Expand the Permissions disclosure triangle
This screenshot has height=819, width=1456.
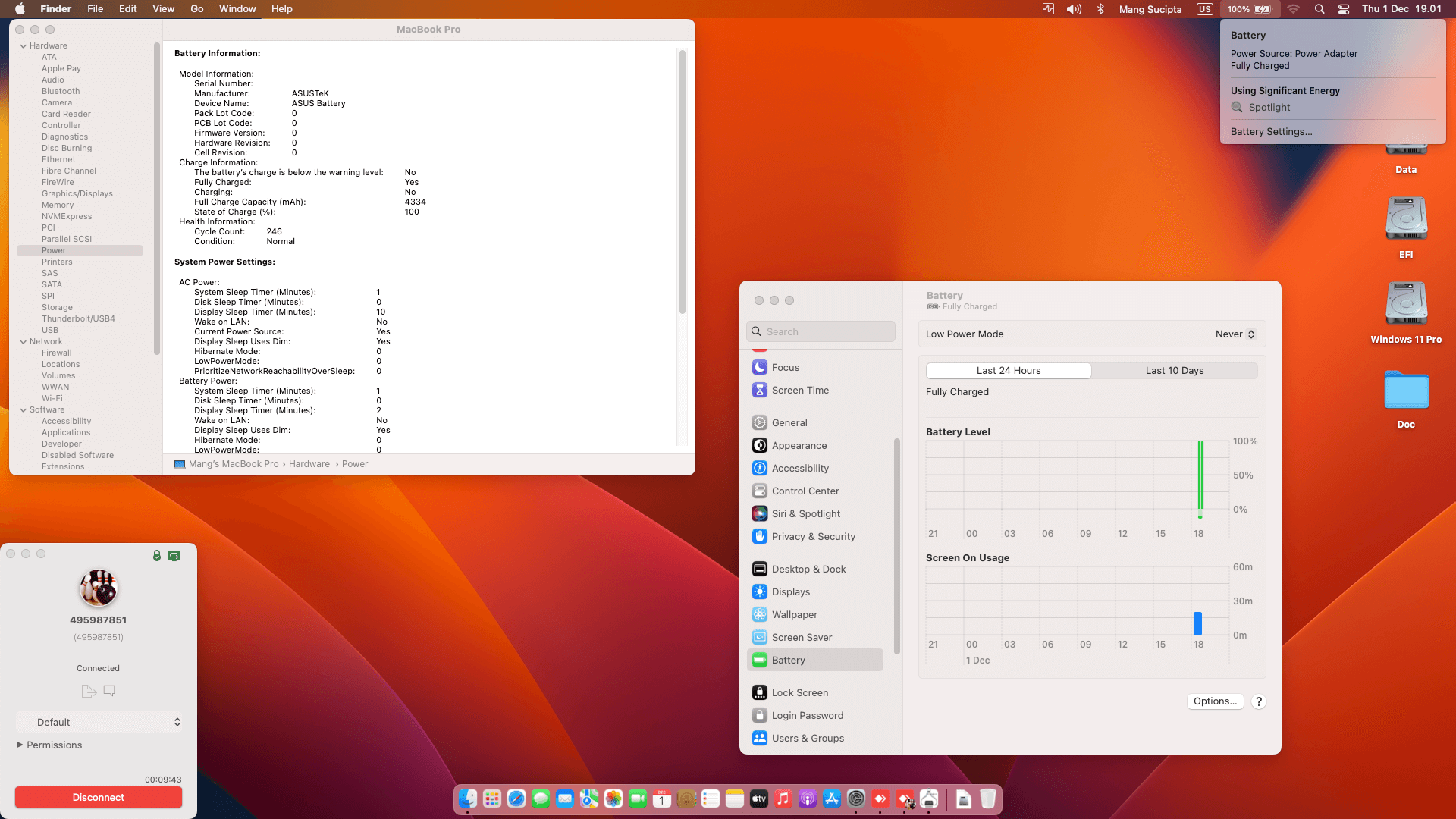20,745
